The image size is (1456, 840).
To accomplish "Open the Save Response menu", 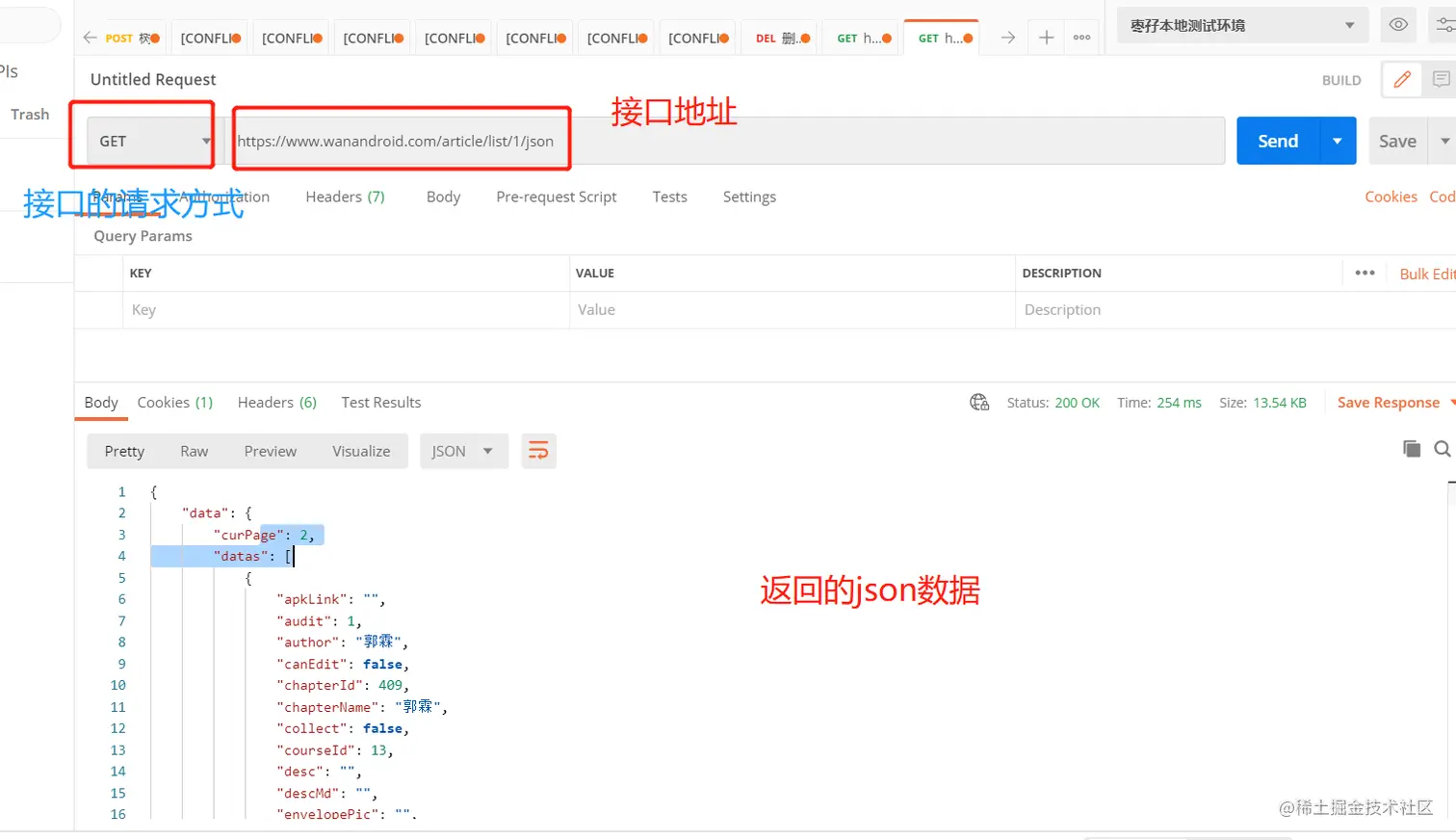I will tap(1394, 403).
